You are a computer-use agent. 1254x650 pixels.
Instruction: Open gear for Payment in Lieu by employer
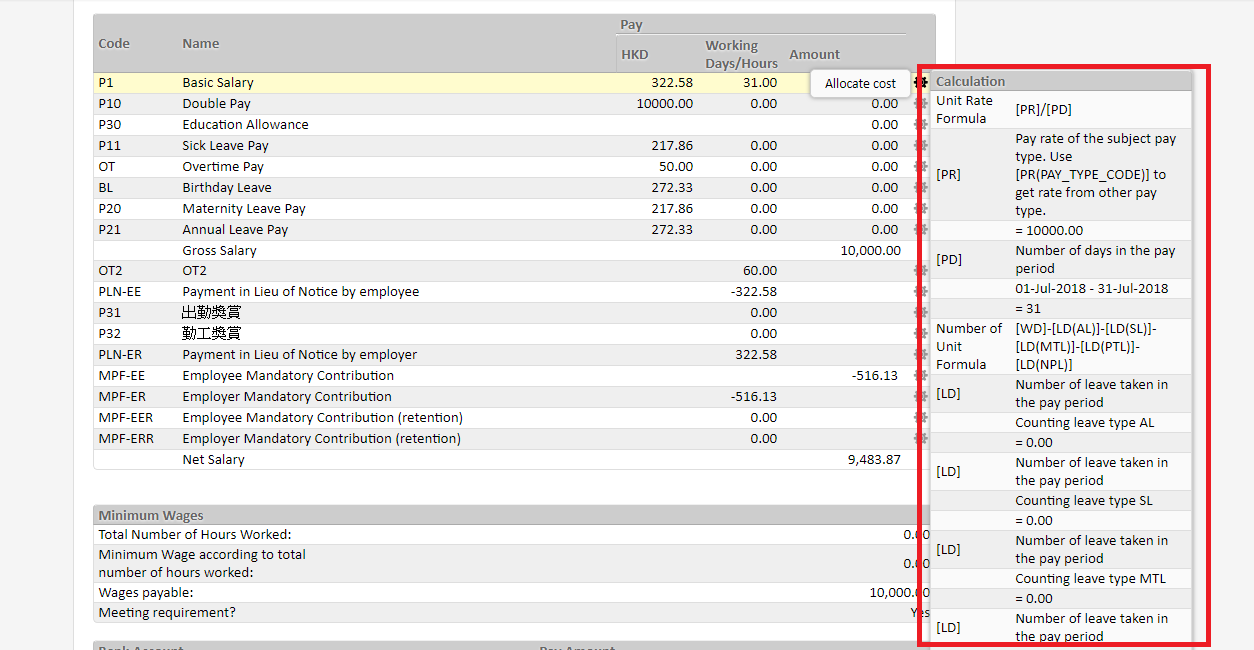pos(921,355)
